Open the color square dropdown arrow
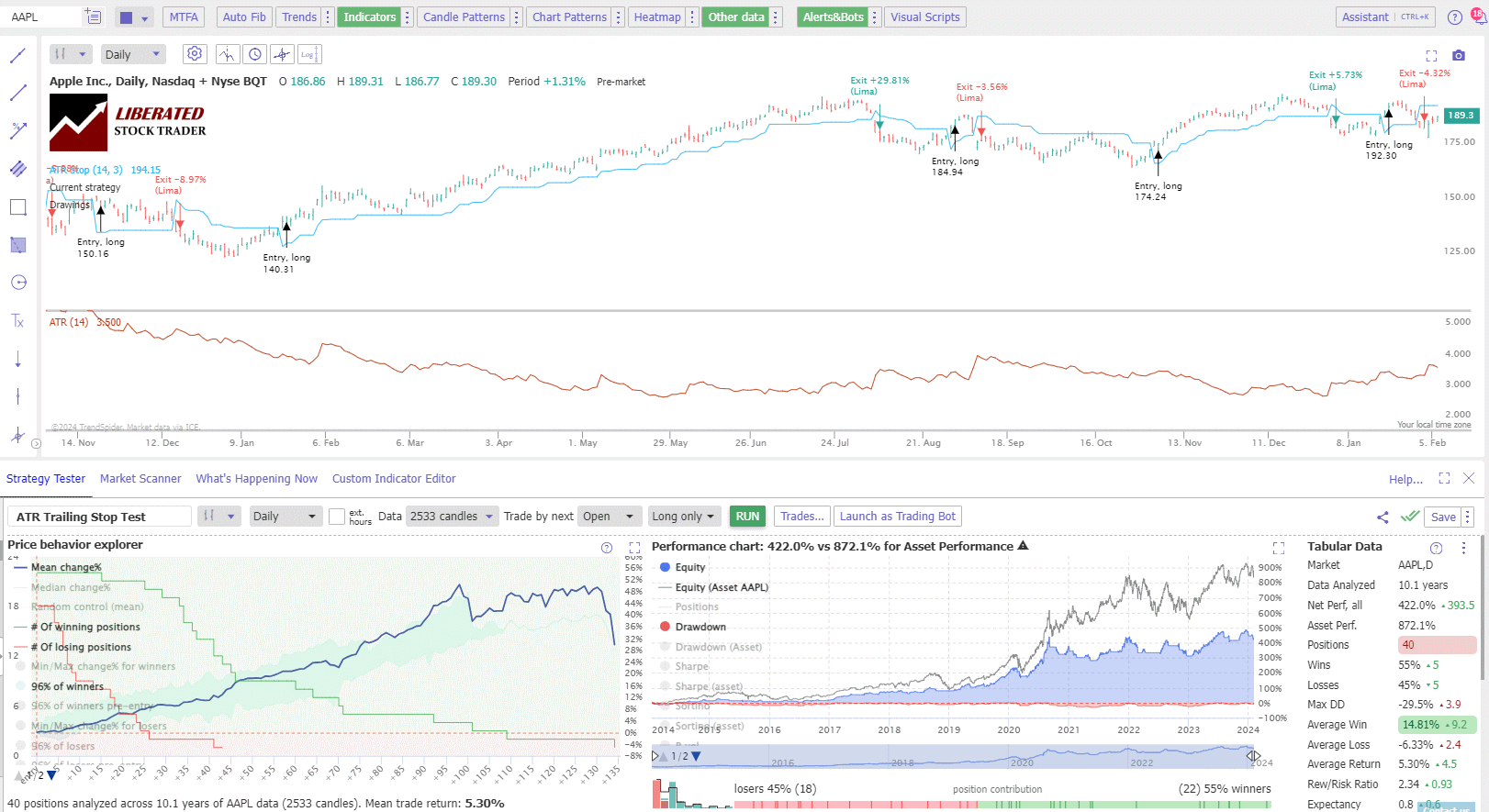The width and height of the screenshot is (1489, 812). click(144, 17)
